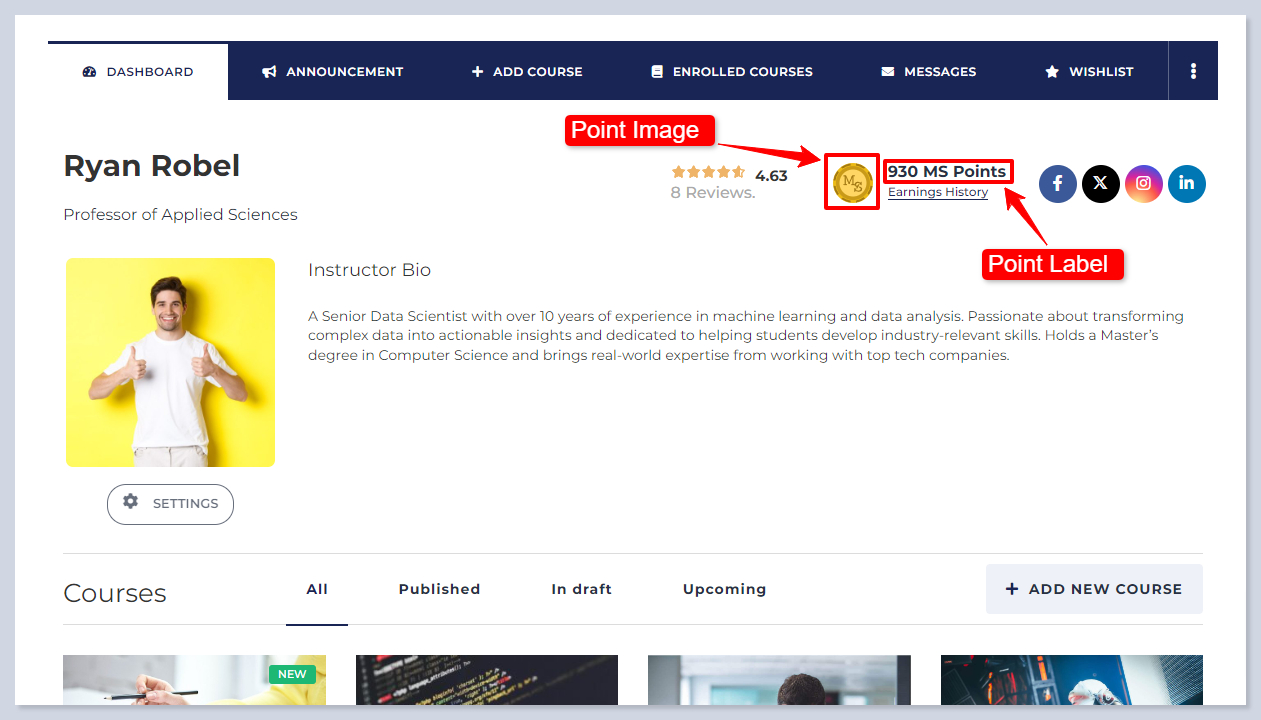Image resolution: width=1261 pixels, height=720 pixels.
Task: Open the Messages navigation item
Action: [x=928, y=72]
